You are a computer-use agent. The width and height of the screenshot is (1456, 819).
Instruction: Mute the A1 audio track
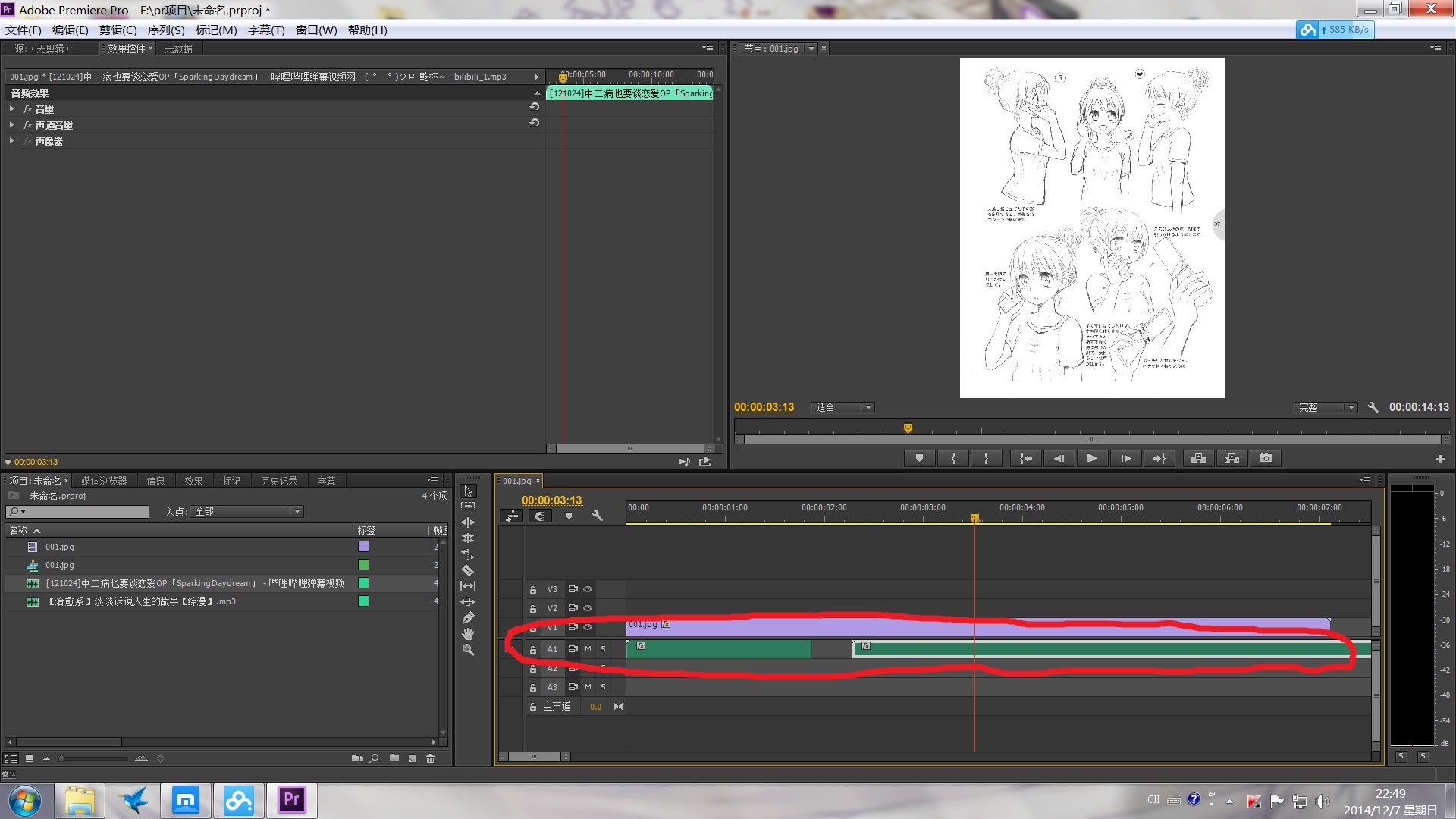pyautogui.click(x=588, y=649)
